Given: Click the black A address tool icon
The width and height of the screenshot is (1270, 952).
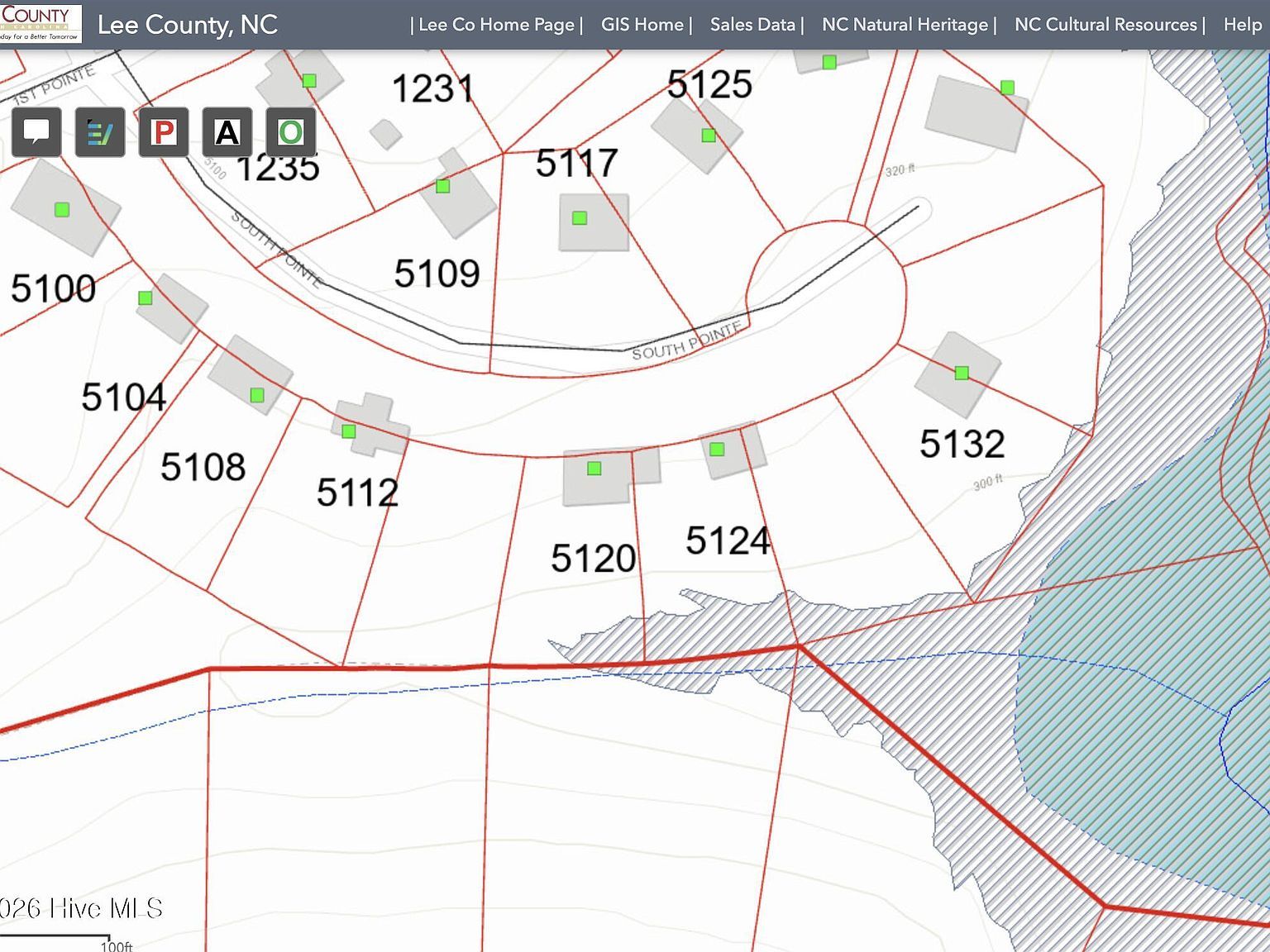Looking at the screenshot, I should pos(227,133).
